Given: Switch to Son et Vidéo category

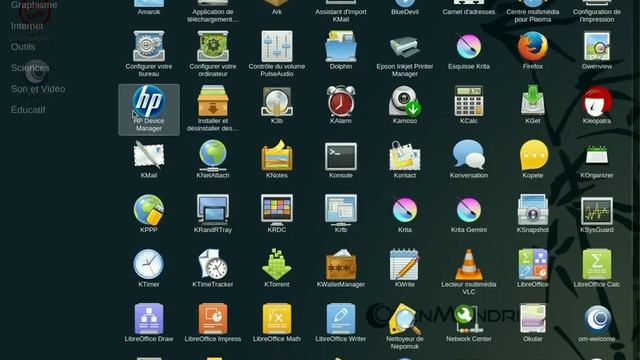Looking at the screenshot, I should (x=38, y=89).
